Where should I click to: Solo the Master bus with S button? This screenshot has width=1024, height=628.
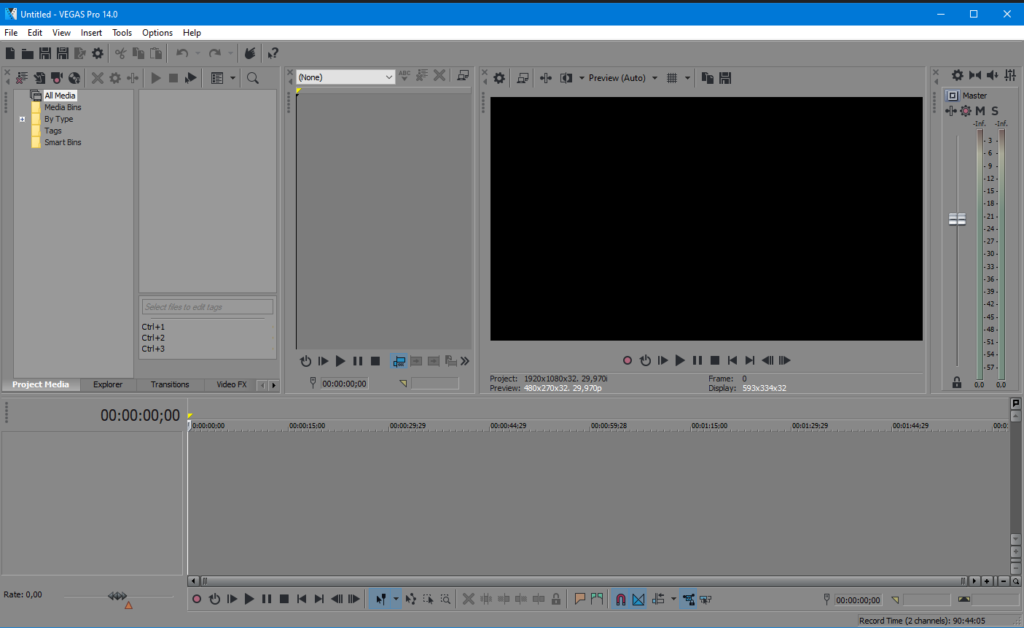pos(995,111)
